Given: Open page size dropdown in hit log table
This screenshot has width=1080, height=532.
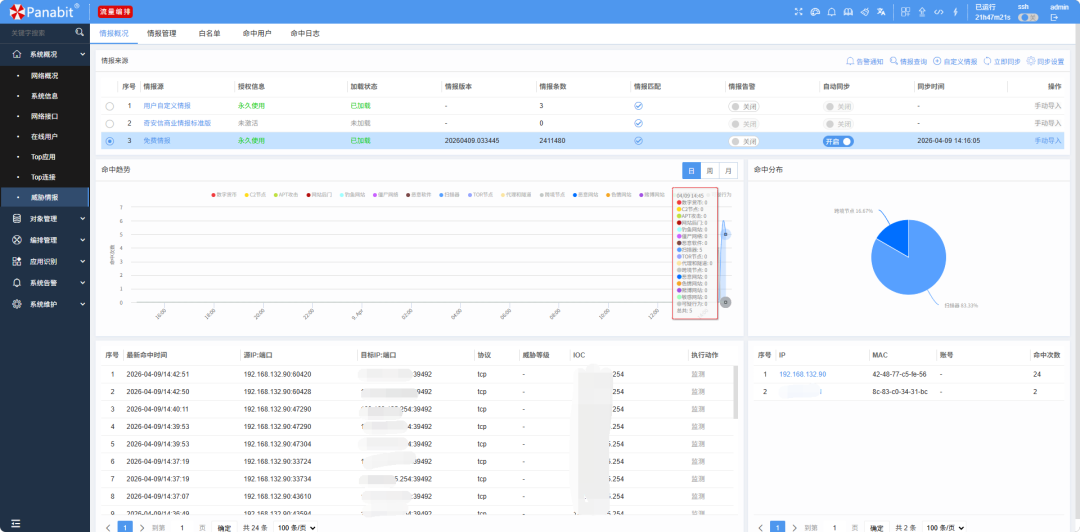Looking at the screenshot, I should [295, 527].
